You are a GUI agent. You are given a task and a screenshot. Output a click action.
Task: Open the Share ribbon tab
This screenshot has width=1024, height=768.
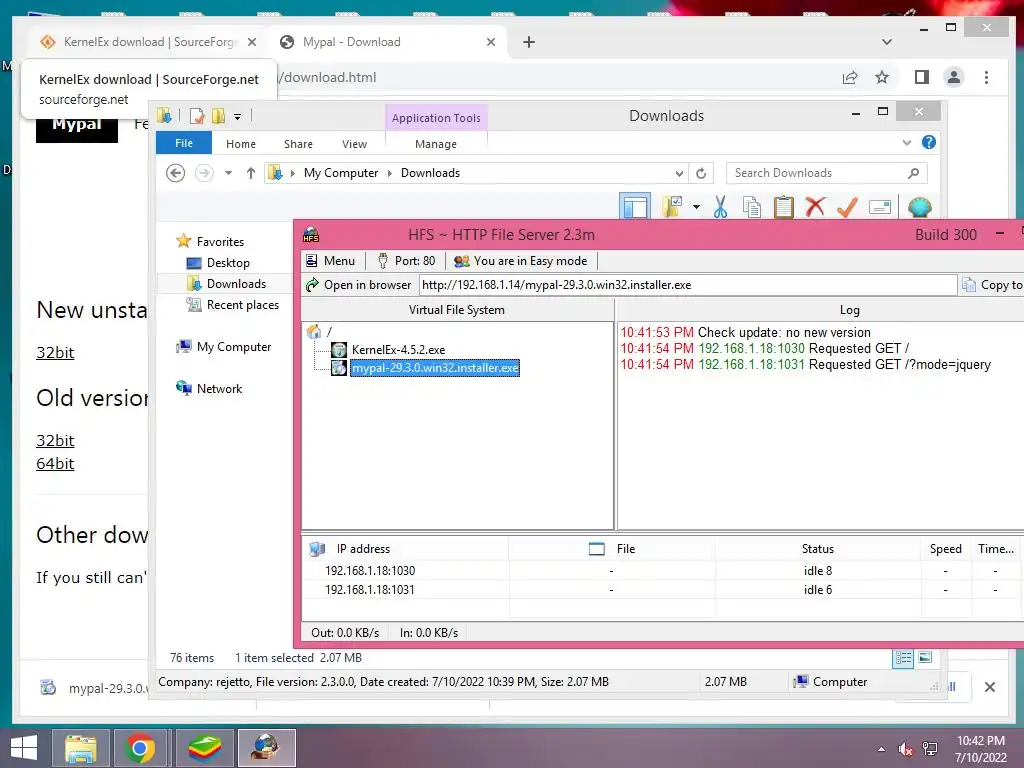(x=298, y=144)
